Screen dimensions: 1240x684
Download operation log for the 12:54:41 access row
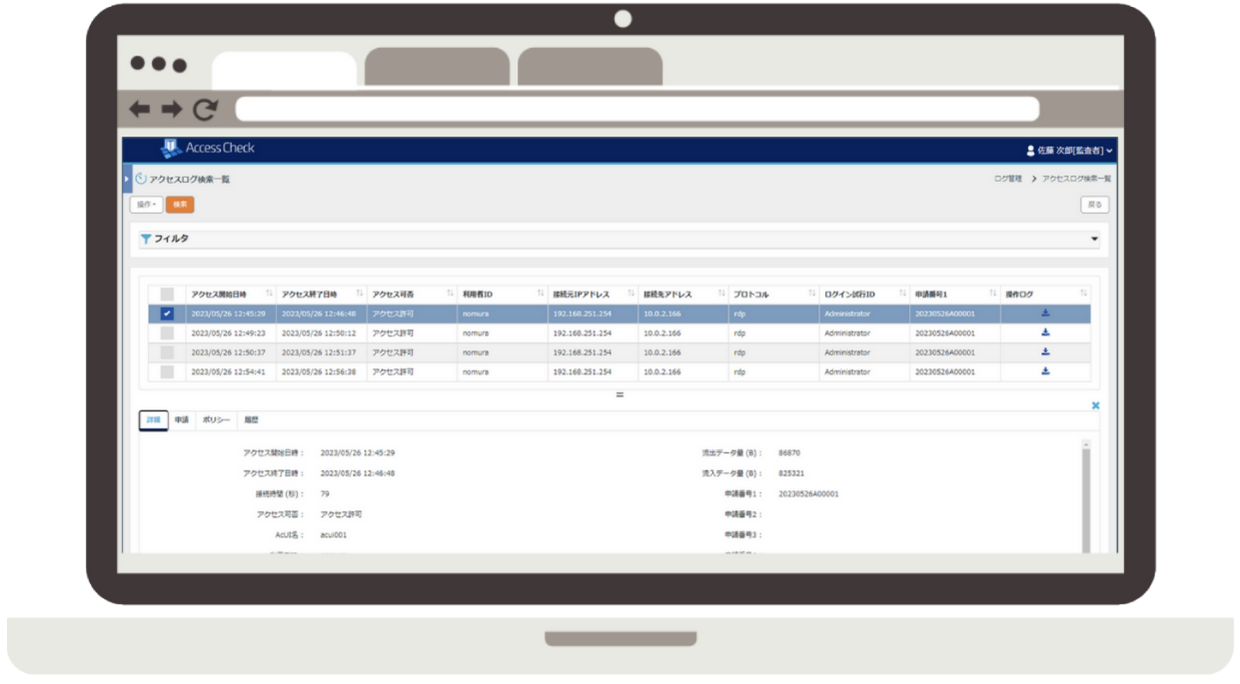[x=1045, y=371]
